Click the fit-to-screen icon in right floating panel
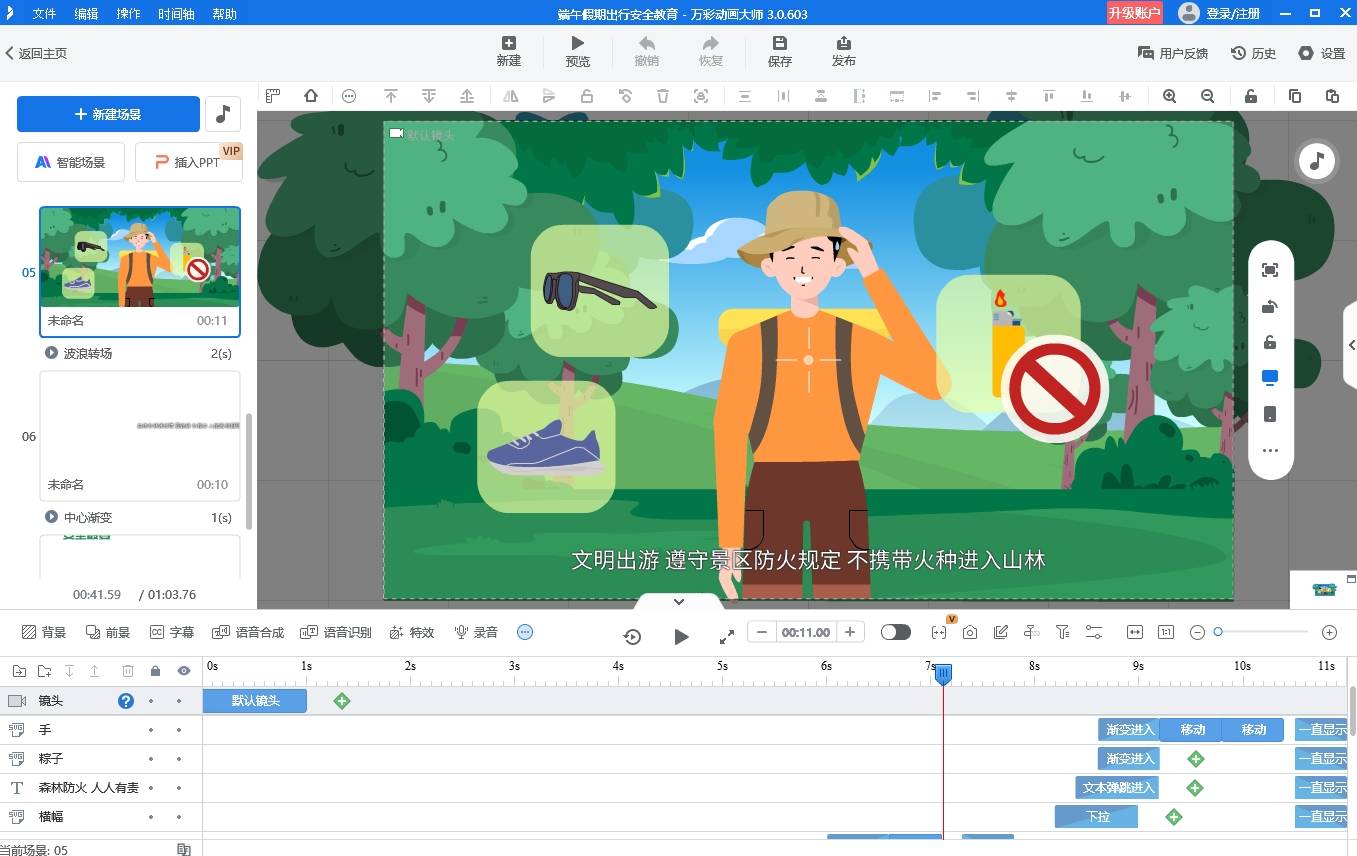The height and width of the screenshot is (856, 1357). (1270, 270)
